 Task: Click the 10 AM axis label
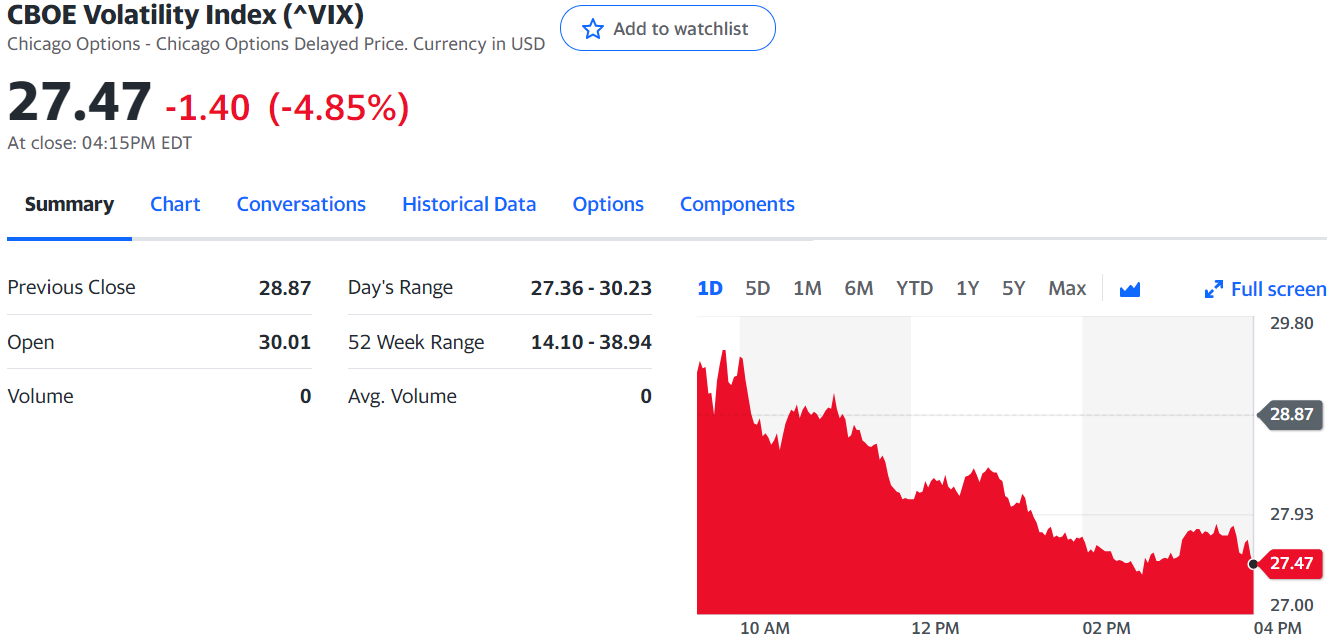pos(764,628)
